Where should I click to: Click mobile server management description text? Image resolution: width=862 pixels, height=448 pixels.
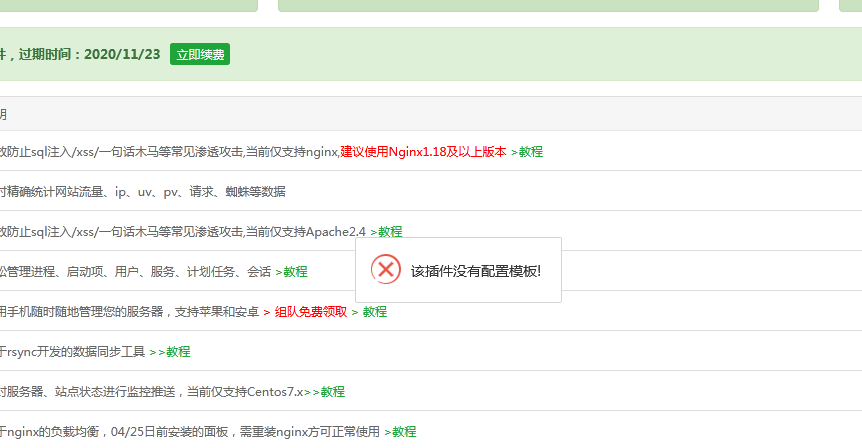coord(129,312)
